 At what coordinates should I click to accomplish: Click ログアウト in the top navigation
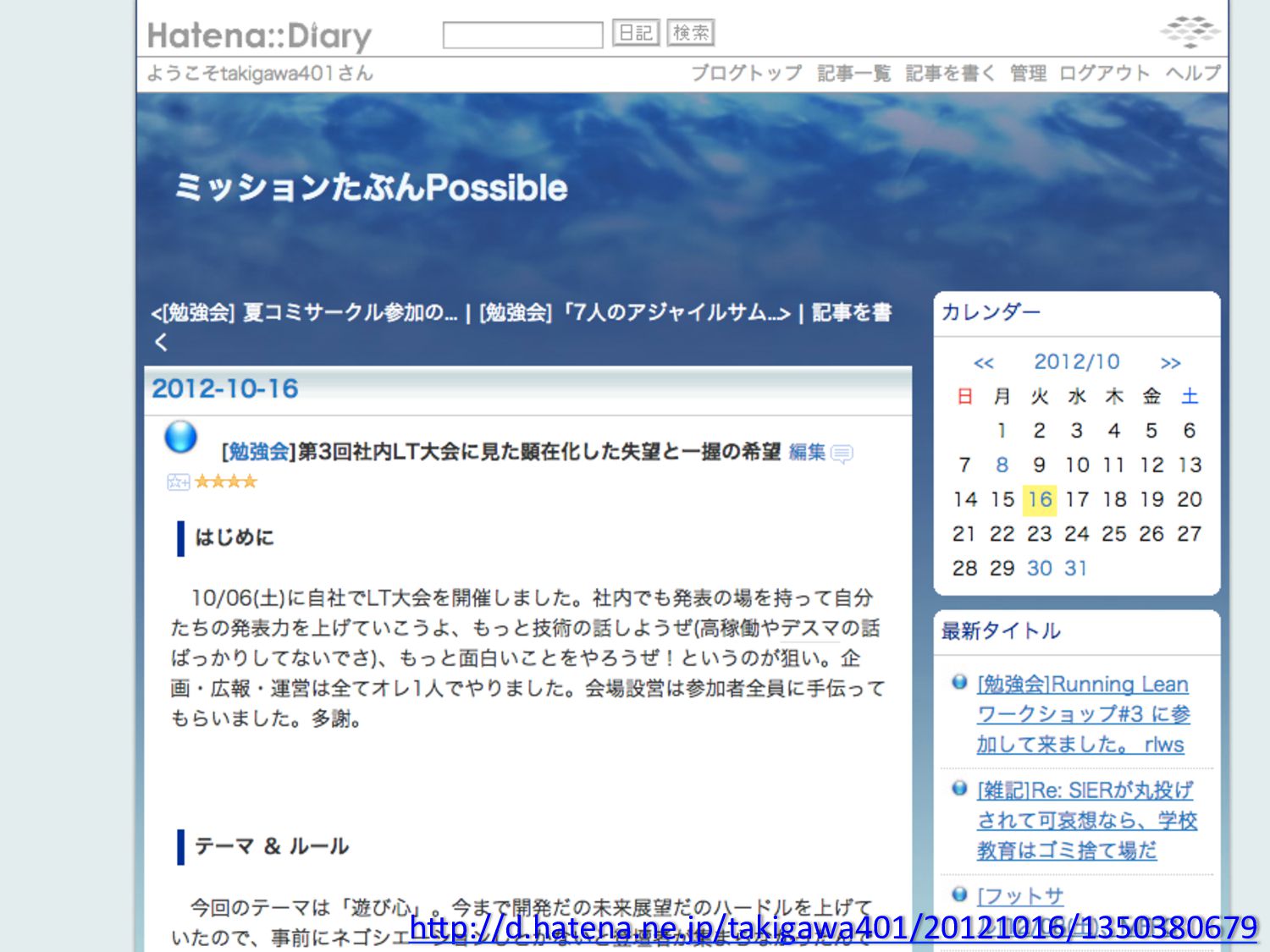pos(1104,73)
